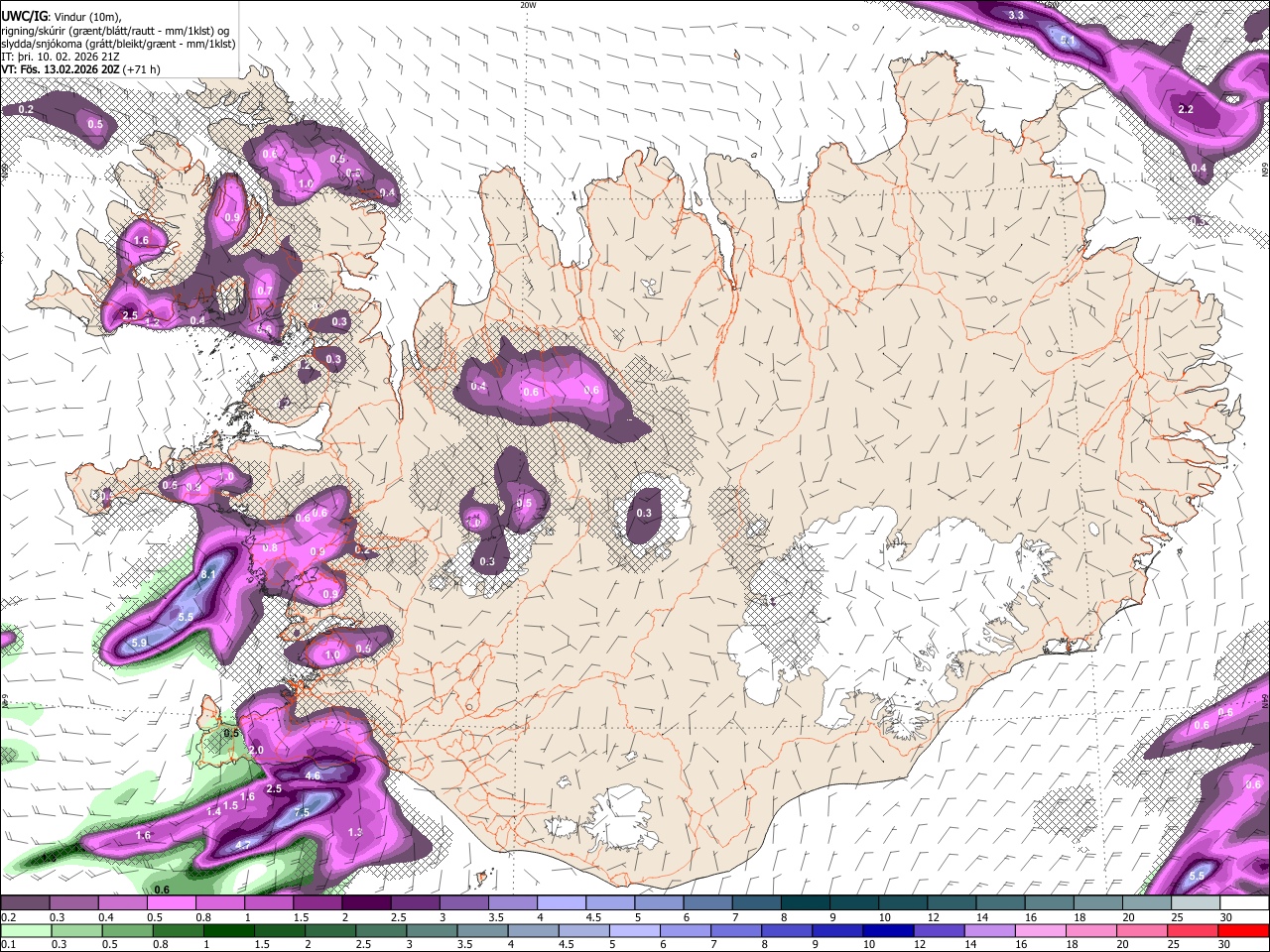
Task: Select the '2.0' precipitation value on the map
Action: pos(256,750)
